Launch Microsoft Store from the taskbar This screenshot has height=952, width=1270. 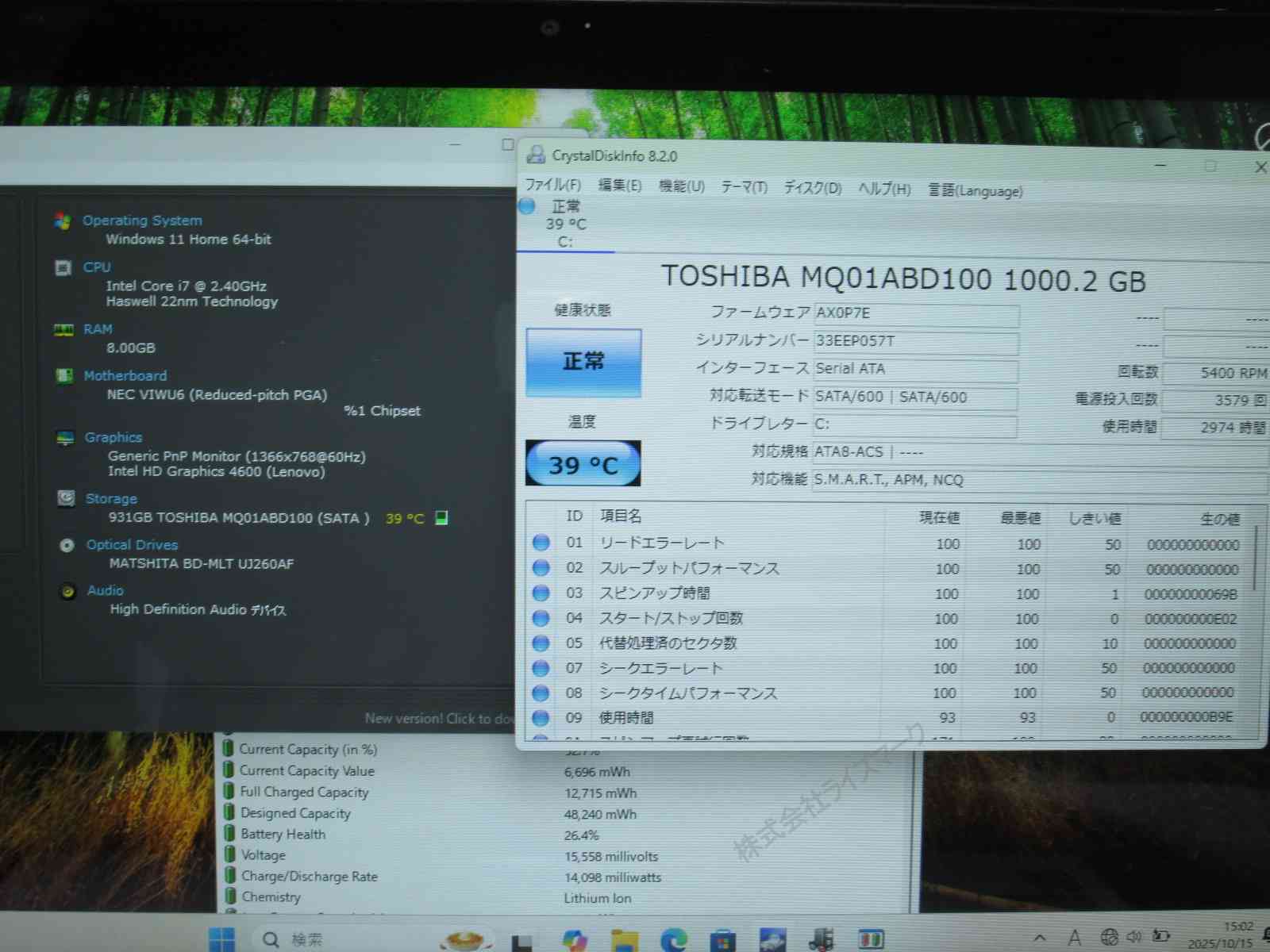pos(722,940)
